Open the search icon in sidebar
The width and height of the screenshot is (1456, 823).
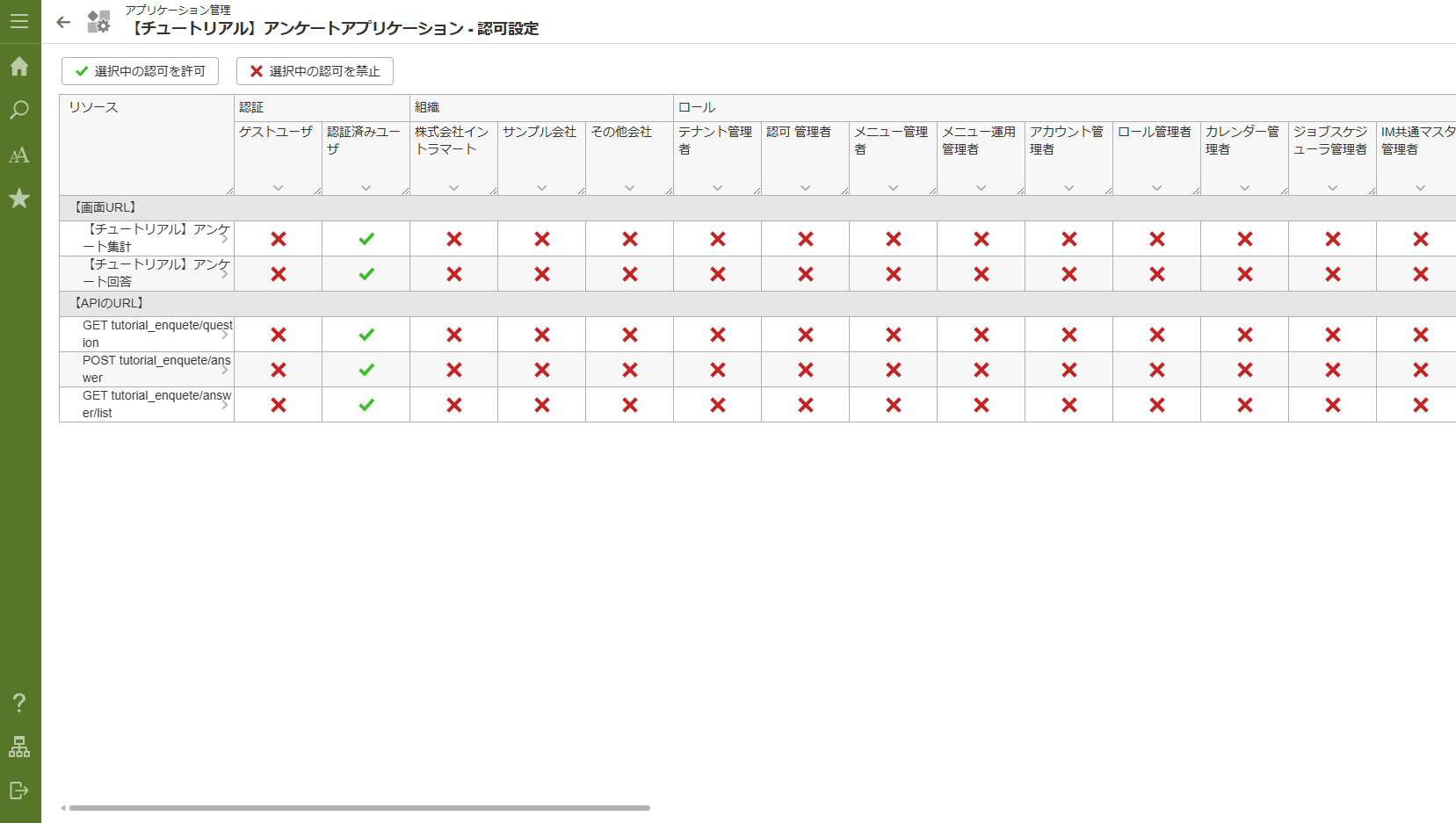[x=19, y=111]
